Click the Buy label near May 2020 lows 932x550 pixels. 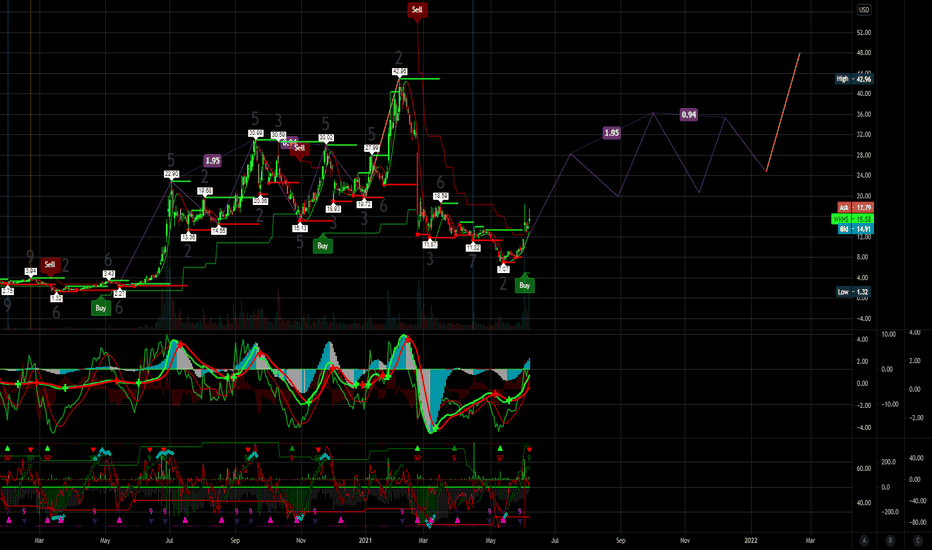pyautogui.click(x=100, y=308)
